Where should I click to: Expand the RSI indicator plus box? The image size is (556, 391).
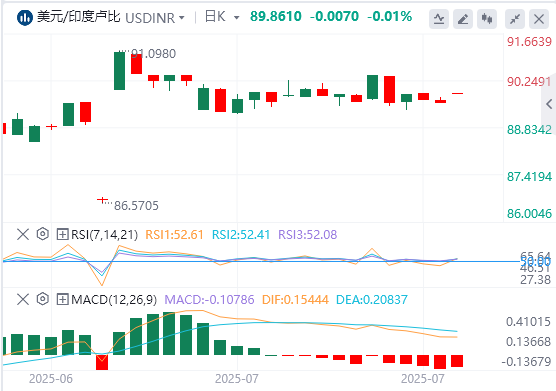point(62,234)
